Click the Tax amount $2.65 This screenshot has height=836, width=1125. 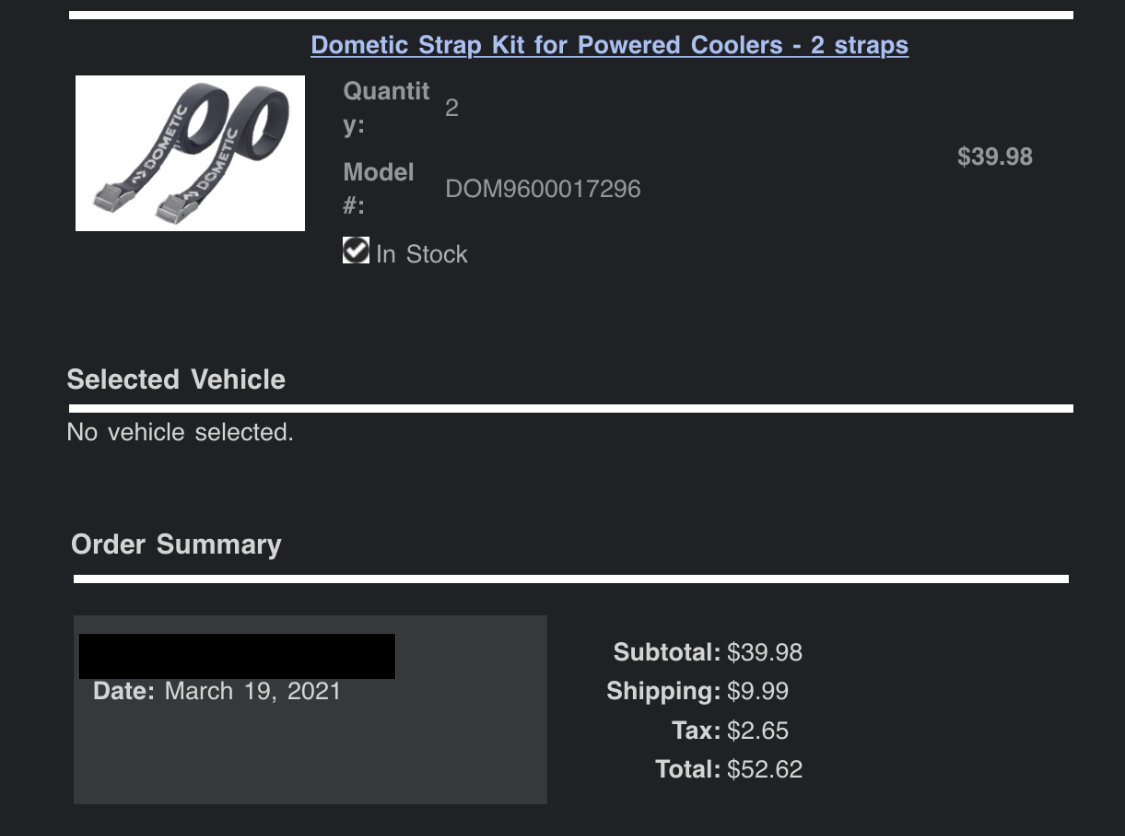(x=757, y=731)
